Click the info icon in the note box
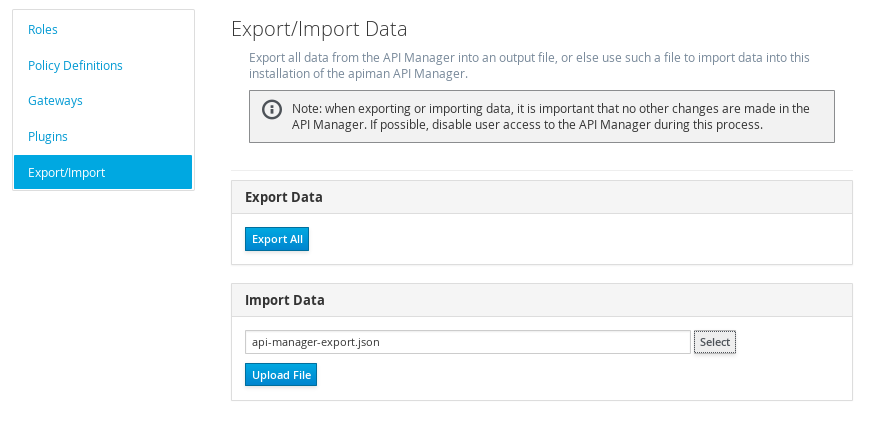Viewport: 876px width, 442px height. point(272,109)
